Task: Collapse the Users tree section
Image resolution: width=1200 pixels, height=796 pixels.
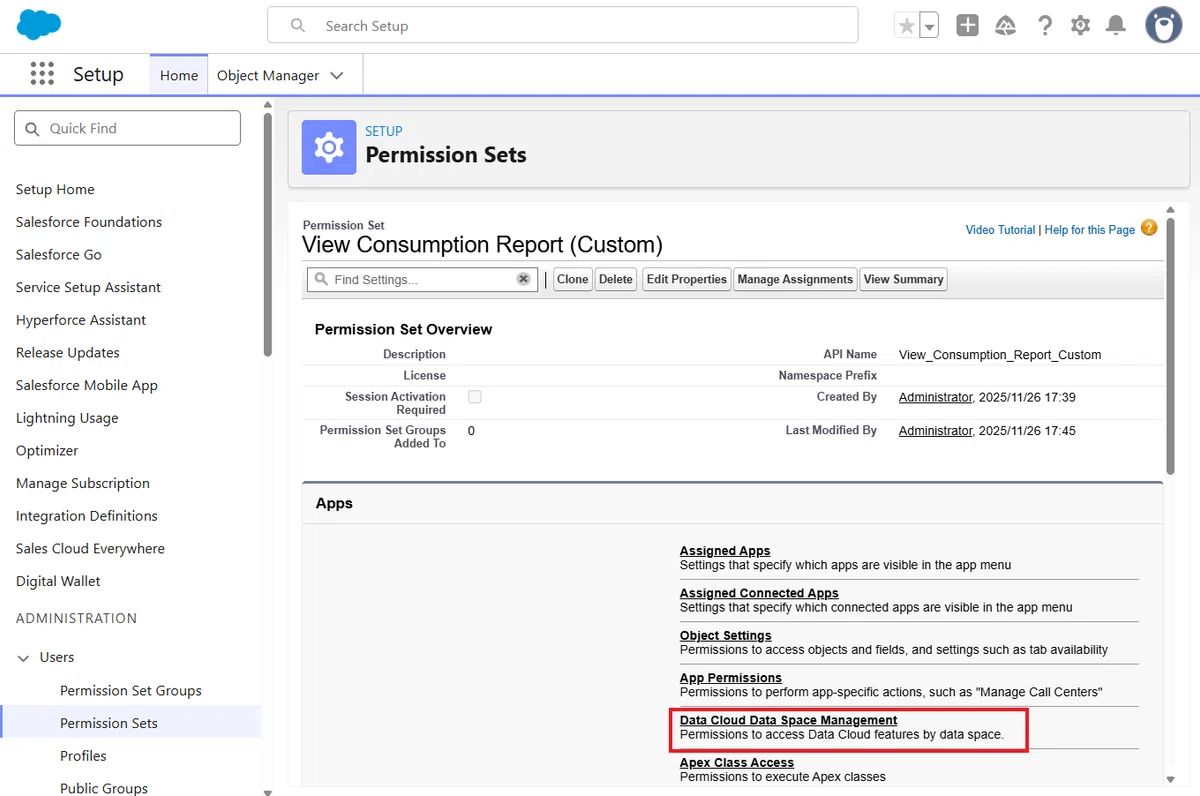Action: tap(24, 657)
